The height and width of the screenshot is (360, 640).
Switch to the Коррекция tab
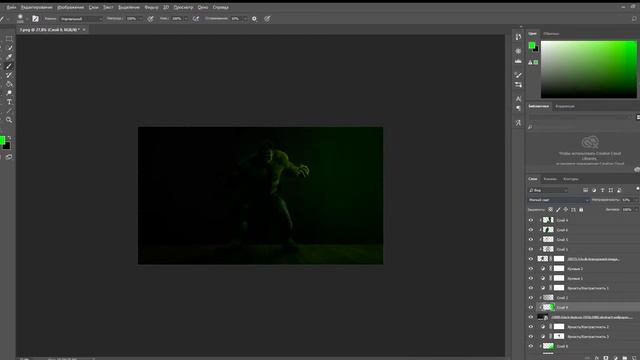(565, 106)
